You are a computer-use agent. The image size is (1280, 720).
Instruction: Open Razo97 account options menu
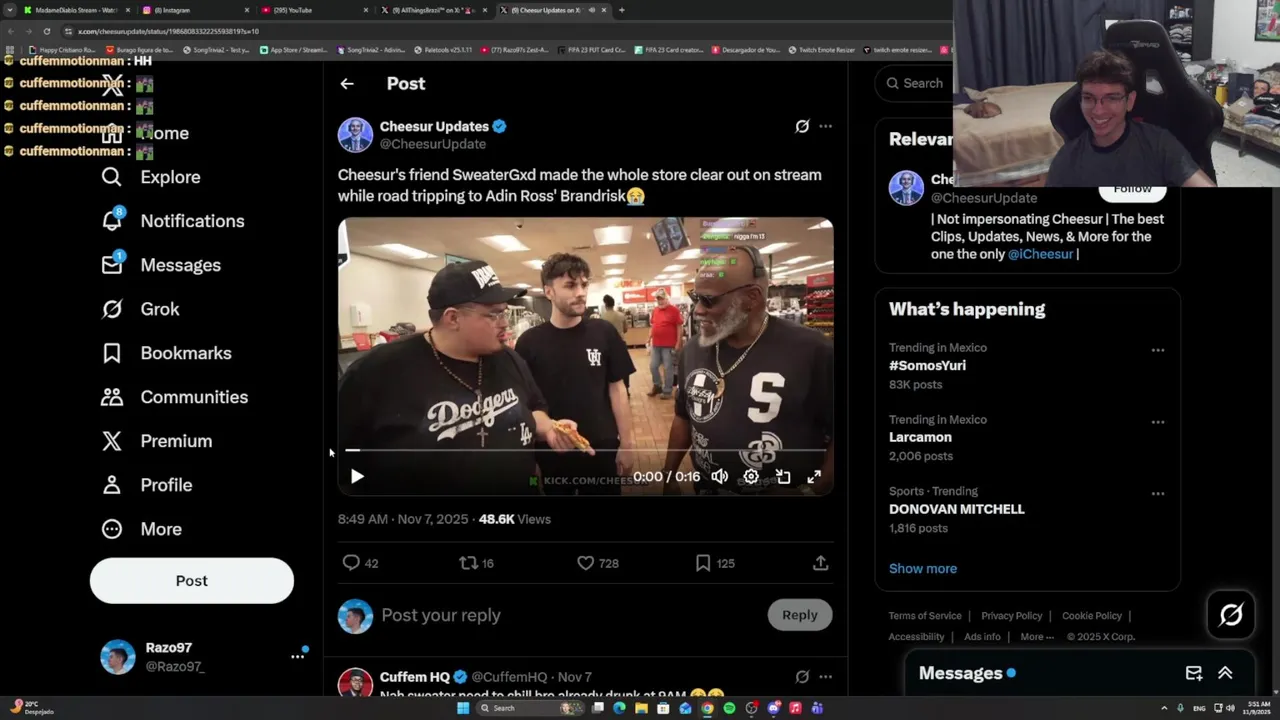pyautogui.click(x=297, y=656)
